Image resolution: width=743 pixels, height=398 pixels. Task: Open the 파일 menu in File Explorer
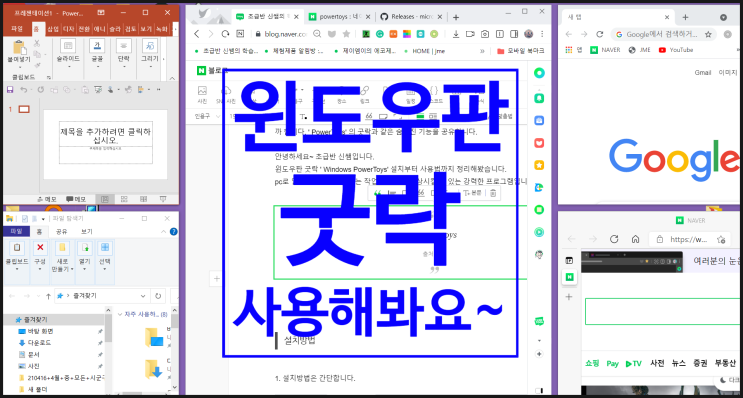click(x=17, y=232)
